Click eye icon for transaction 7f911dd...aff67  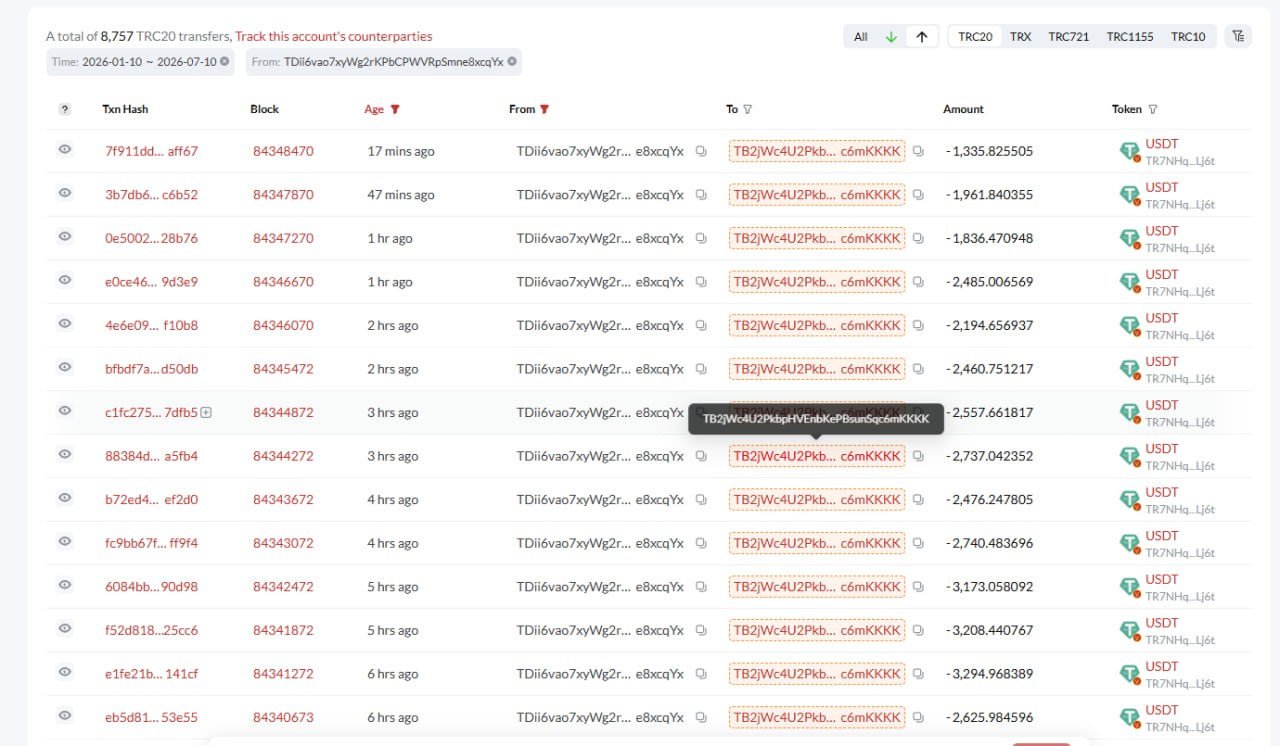(x=65, y=149)
